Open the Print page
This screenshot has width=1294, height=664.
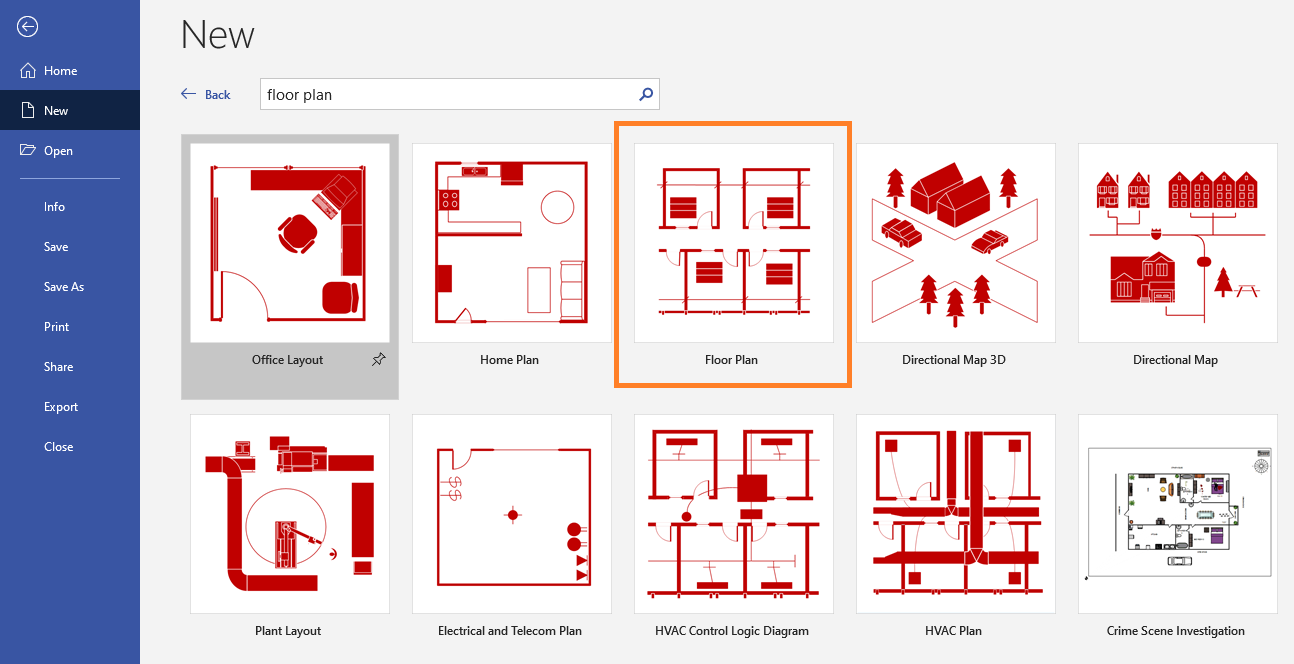[x=56, y=326]
